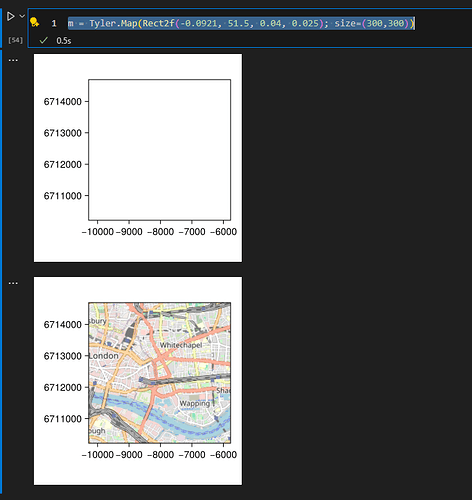Click the green checkmark execution status
Image resolution: width=472 pixels, height=500 pixels.
[x=43, y=41]
